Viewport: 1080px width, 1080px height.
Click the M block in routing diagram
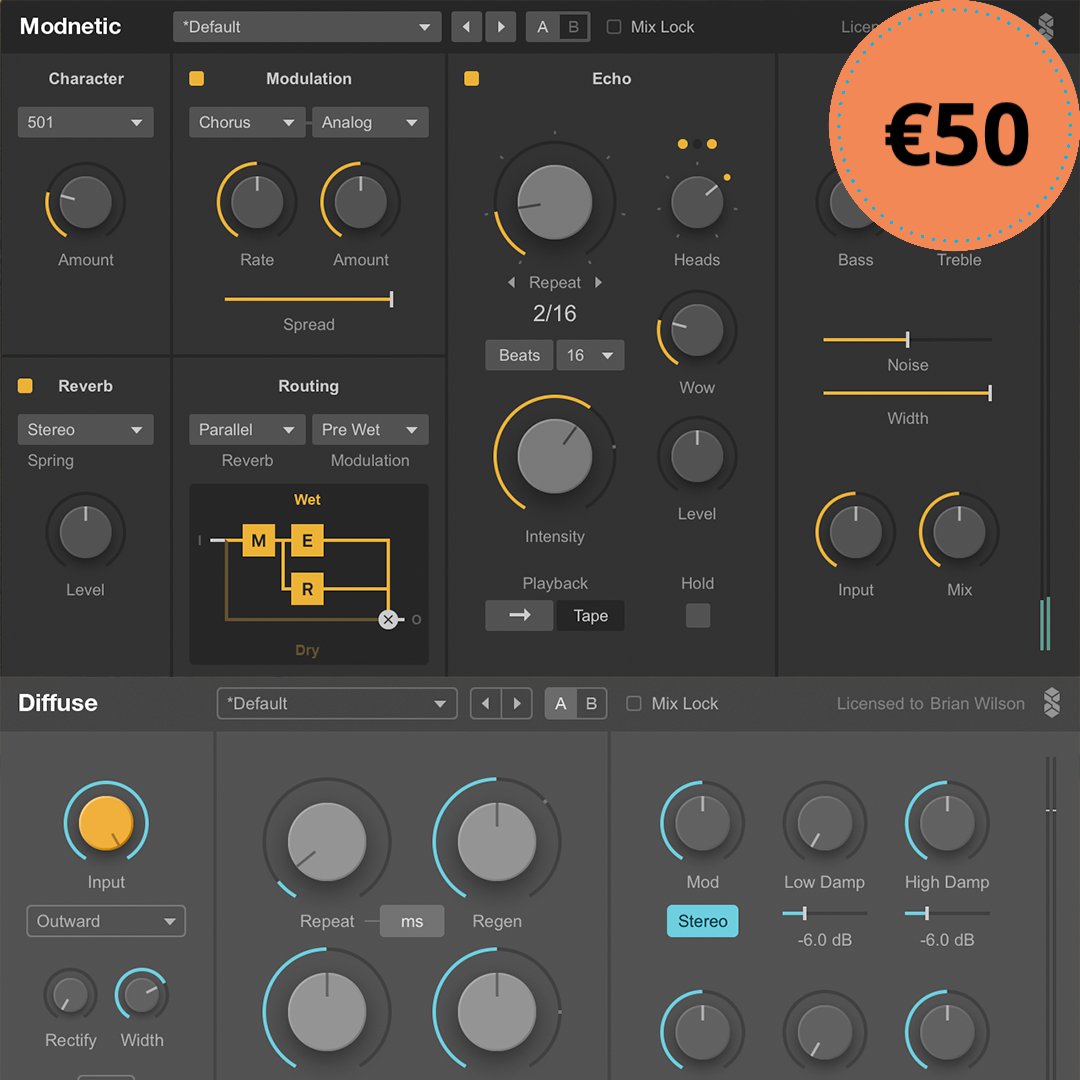click(x=259, y=540)
